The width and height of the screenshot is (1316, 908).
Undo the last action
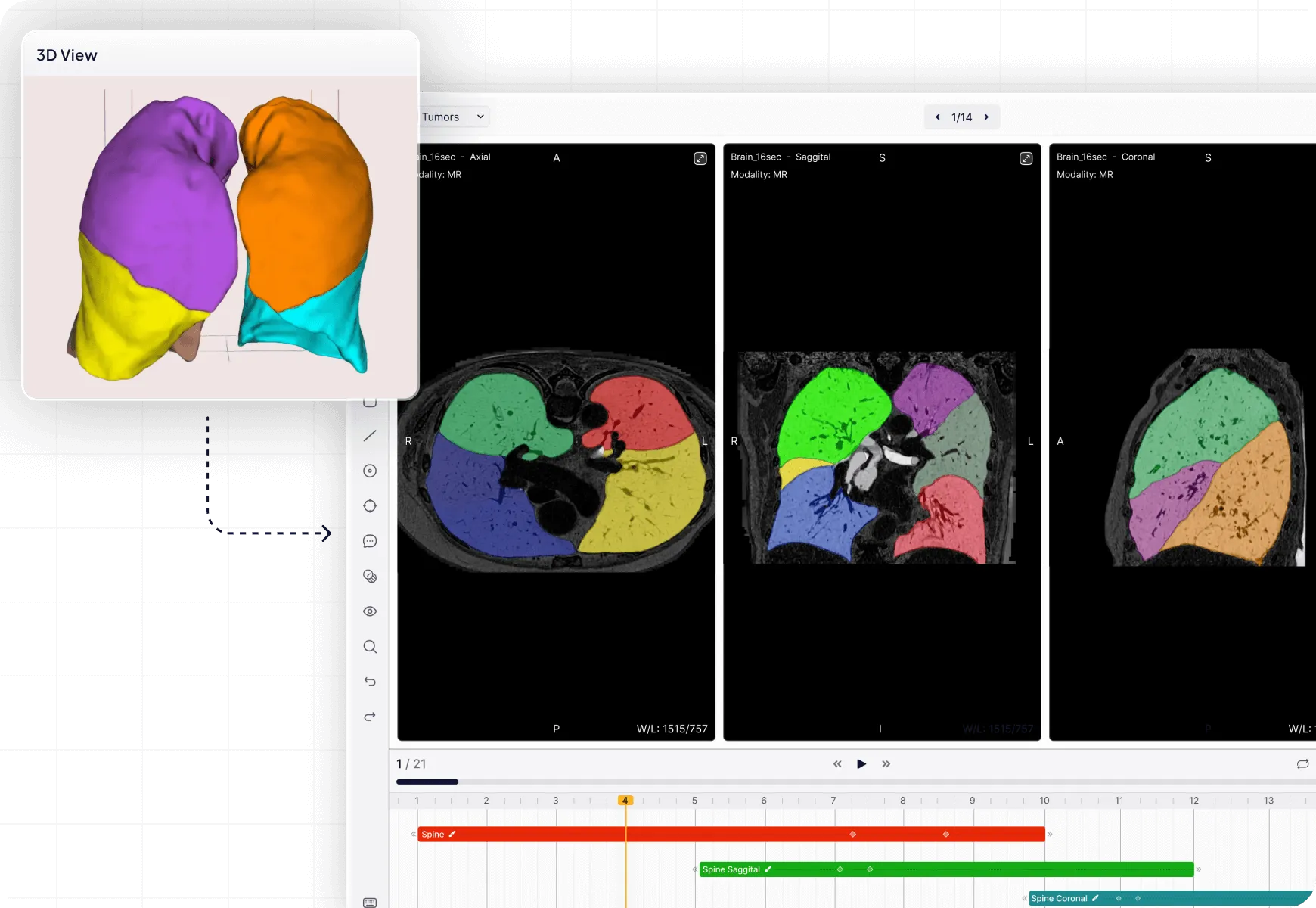(370, 682)
